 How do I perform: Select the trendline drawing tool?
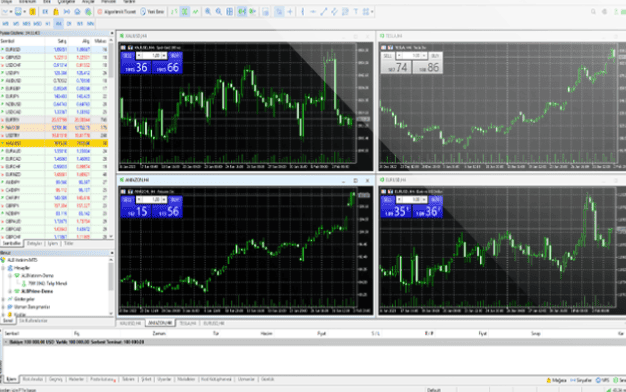click(x=324, y=12)
